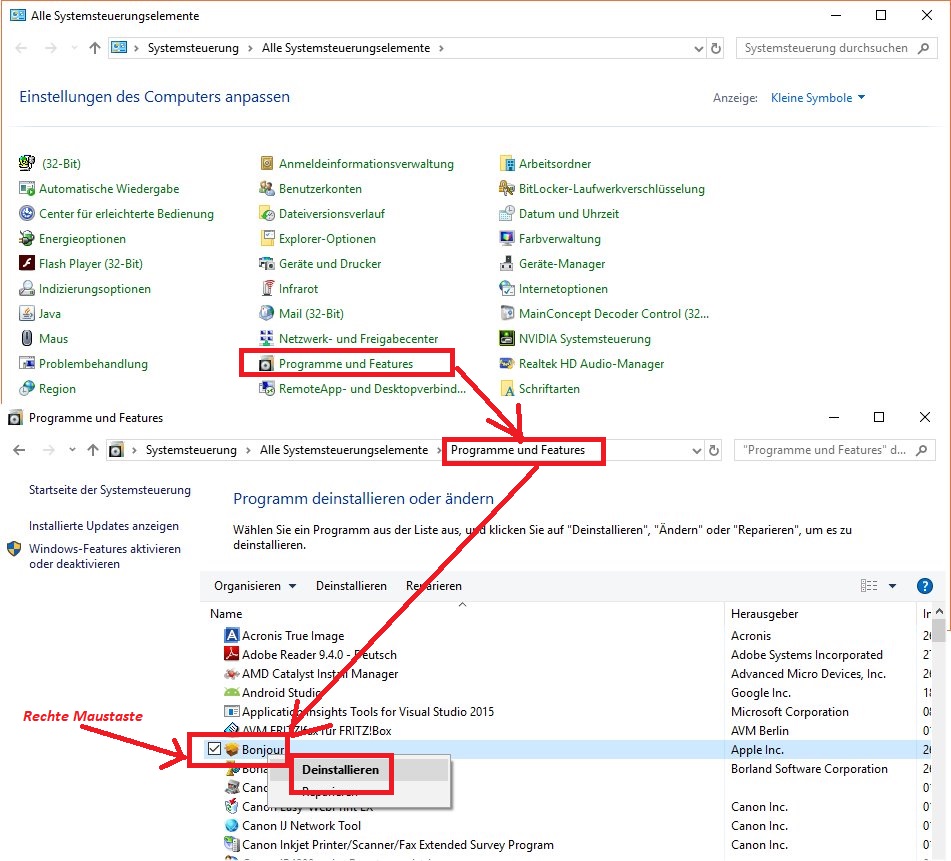951x861 pixels.
Task: Click Netzwerk- und Freigabecenter icon
Action: click(x=267, y=338)
